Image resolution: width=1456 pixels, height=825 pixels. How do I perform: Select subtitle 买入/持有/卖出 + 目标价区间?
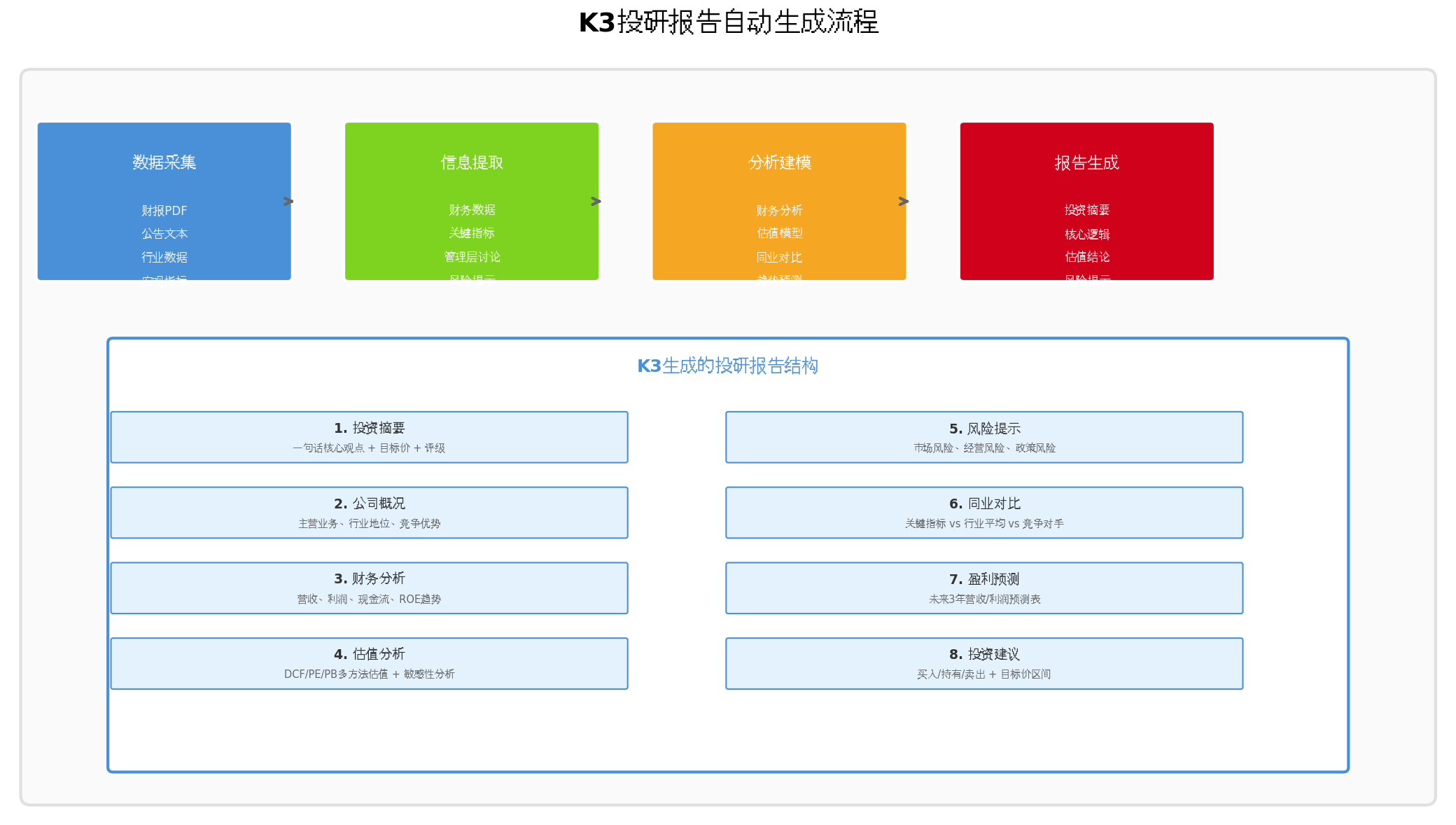(985, 674)
